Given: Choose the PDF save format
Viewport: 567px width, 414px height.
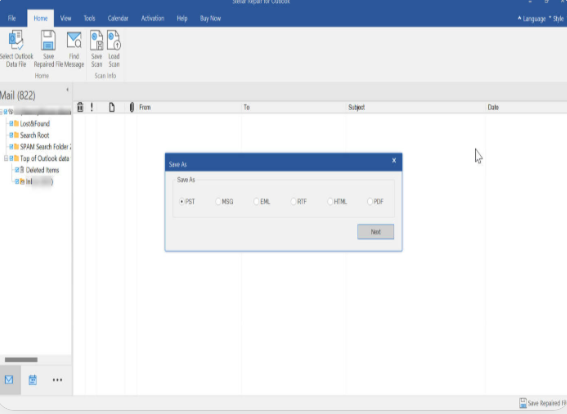Looking at the screenshot, I should pyautogui.click(x=370, y=201).
